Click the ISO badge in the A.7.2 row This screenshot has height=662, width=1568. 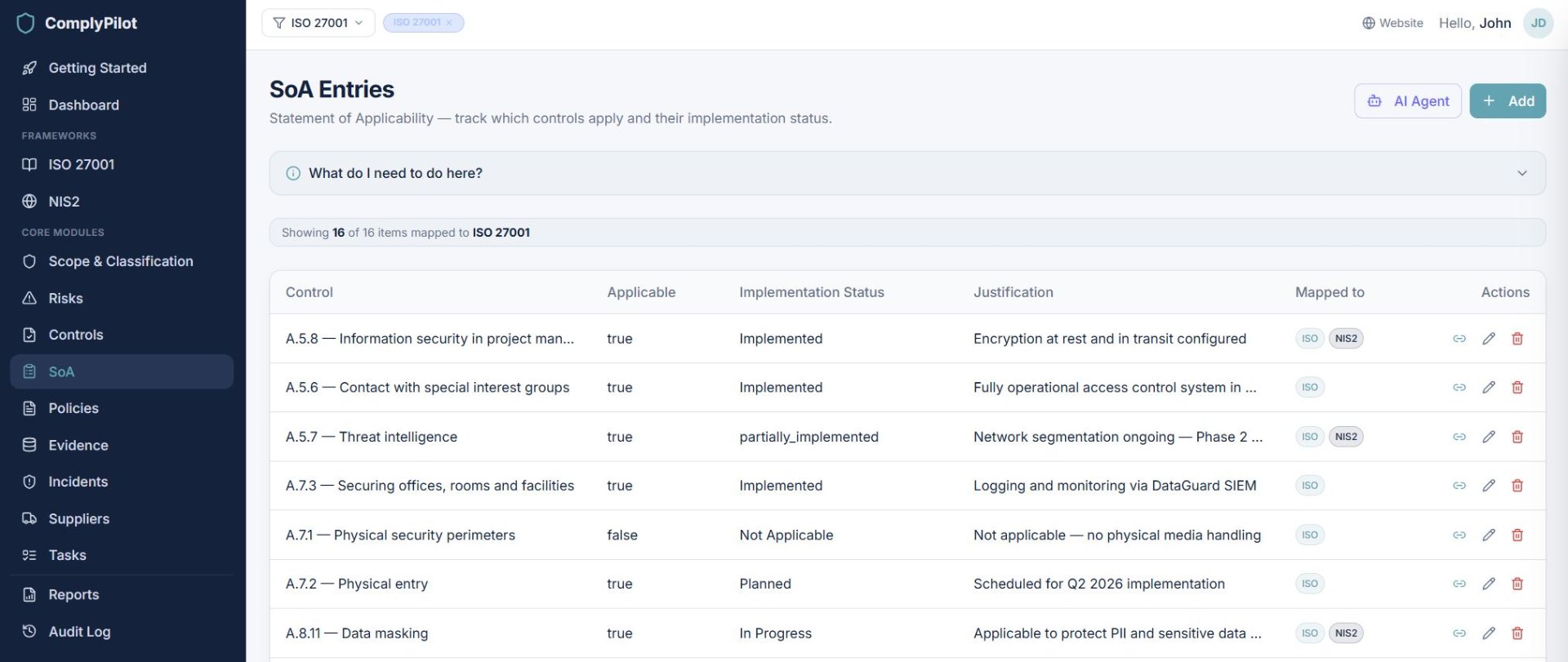(x=1310, y=584)
